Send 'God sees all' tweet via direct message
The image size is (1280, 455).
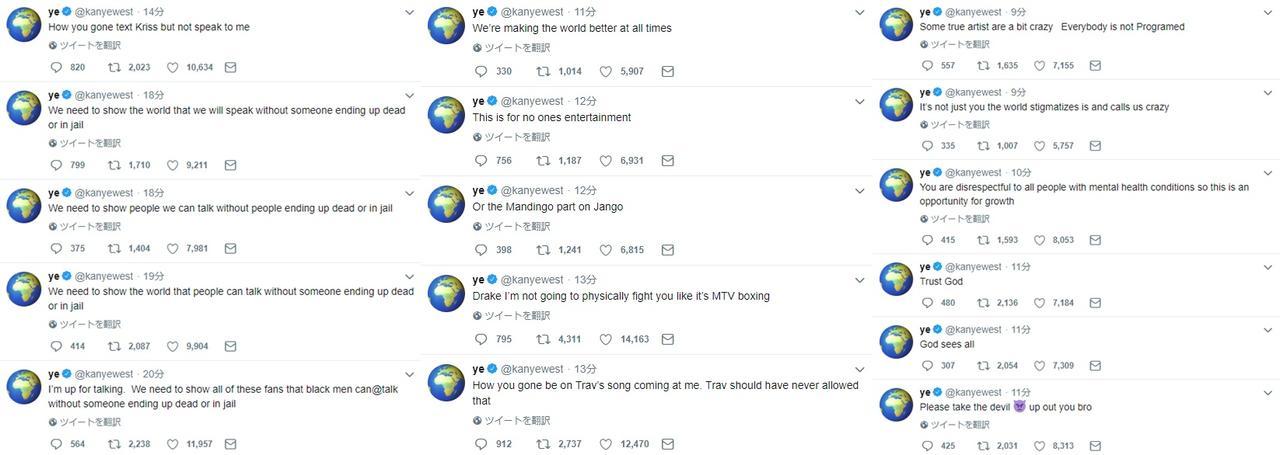(1095, 366)
